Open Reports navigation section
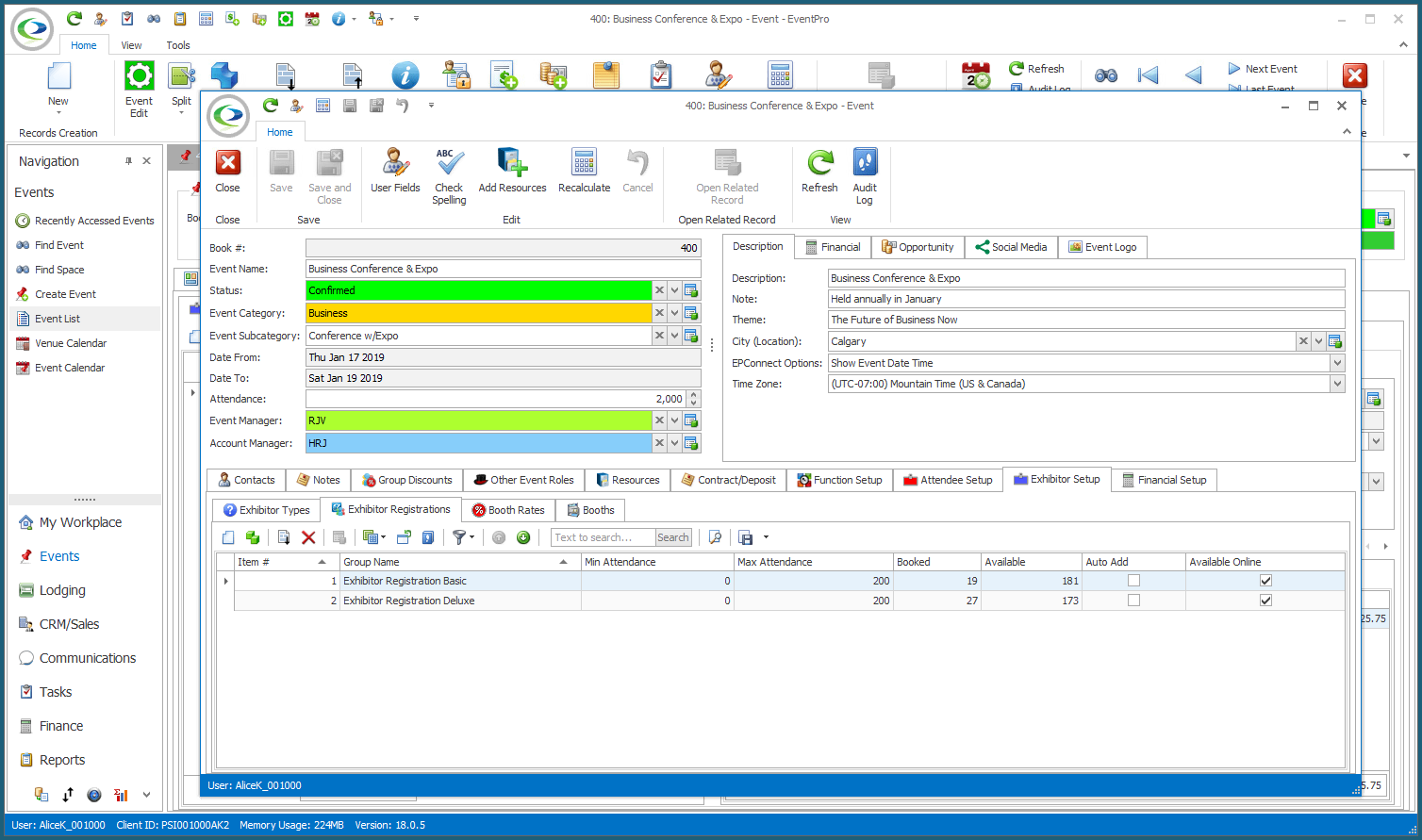The image size is (1422, 840). click(x=62, y=760)
